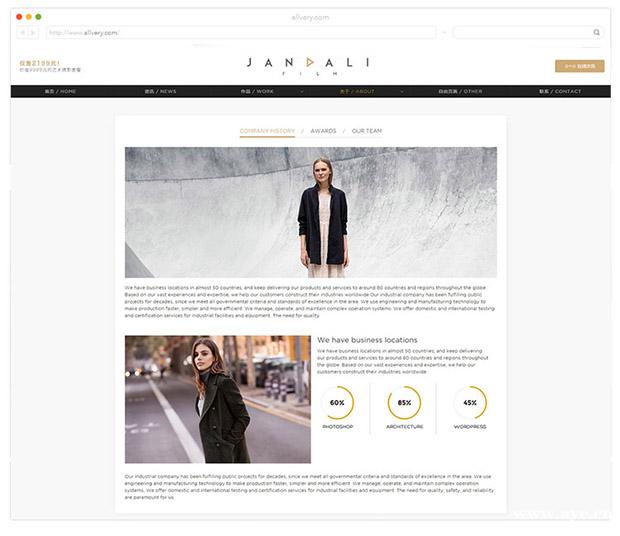Expand the Work menu dropdown arrow

[x=301, y=91]
